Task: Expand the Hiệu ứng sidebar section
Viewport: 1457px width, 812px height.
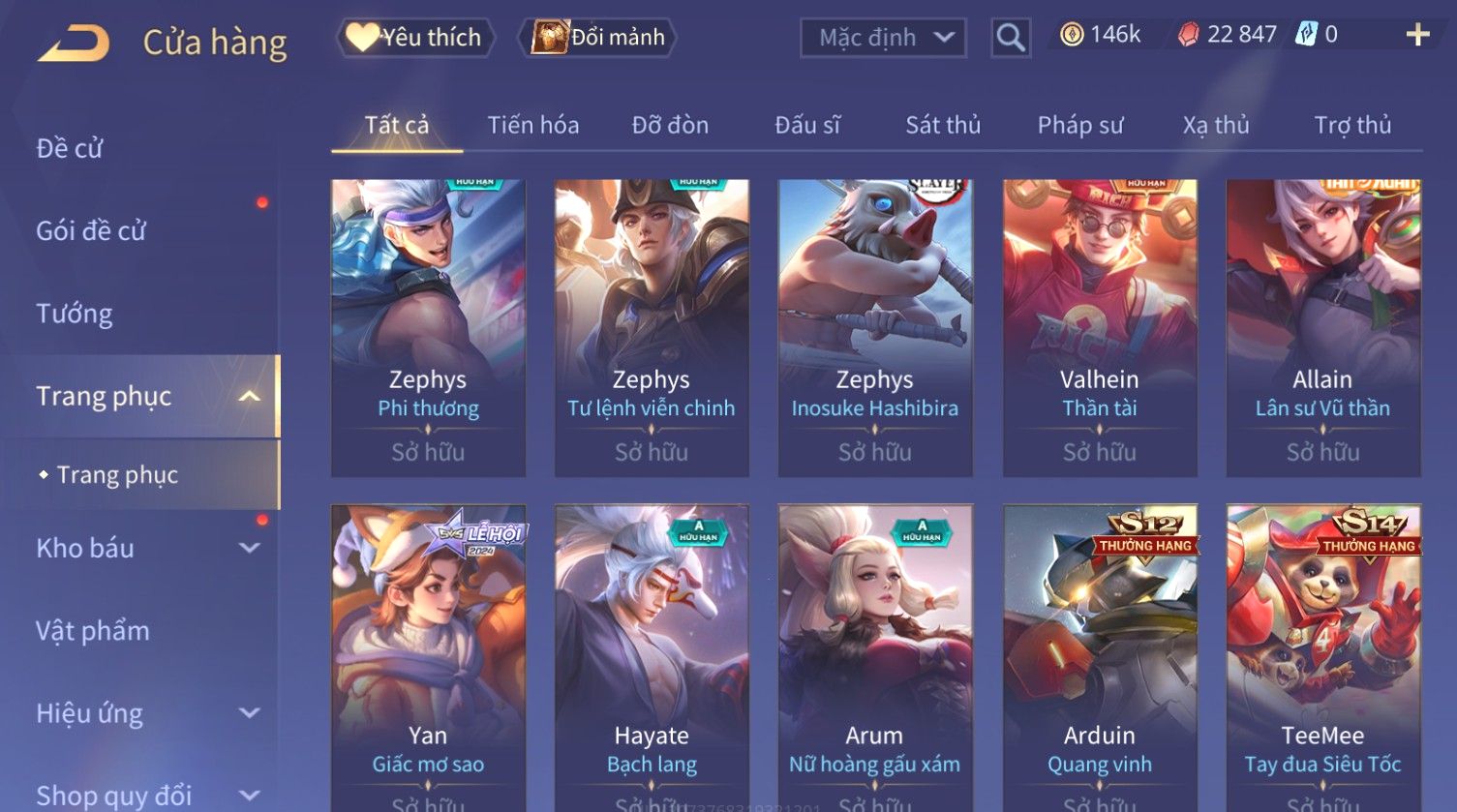Action: pyautogui.click(x=249, y=713)
